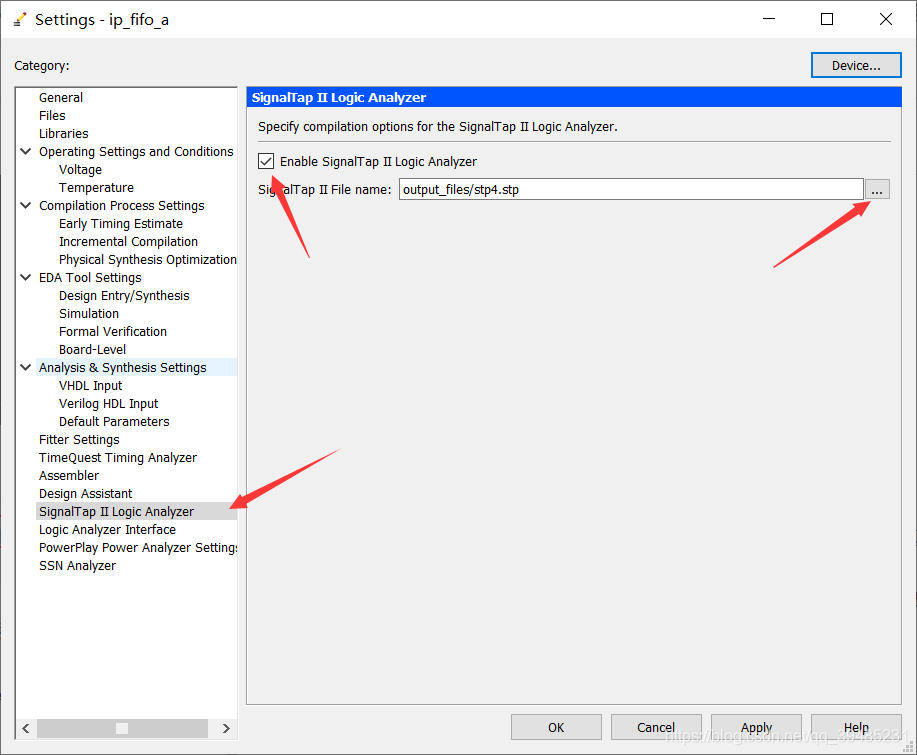This screenshot has height=755, width=917.
Task: Close the Settings dialog window
Action: [886, 19]
